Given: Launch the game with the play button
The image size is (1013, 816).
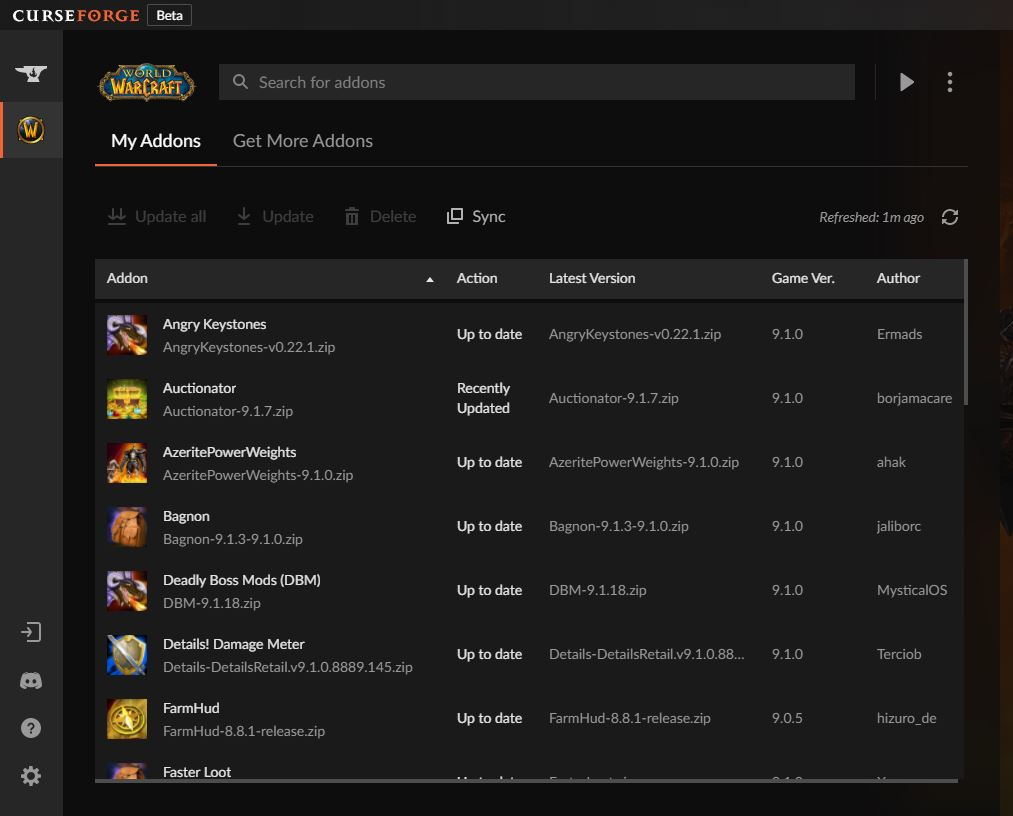Looking at the screenshot, I should click(x=906, y=82).
